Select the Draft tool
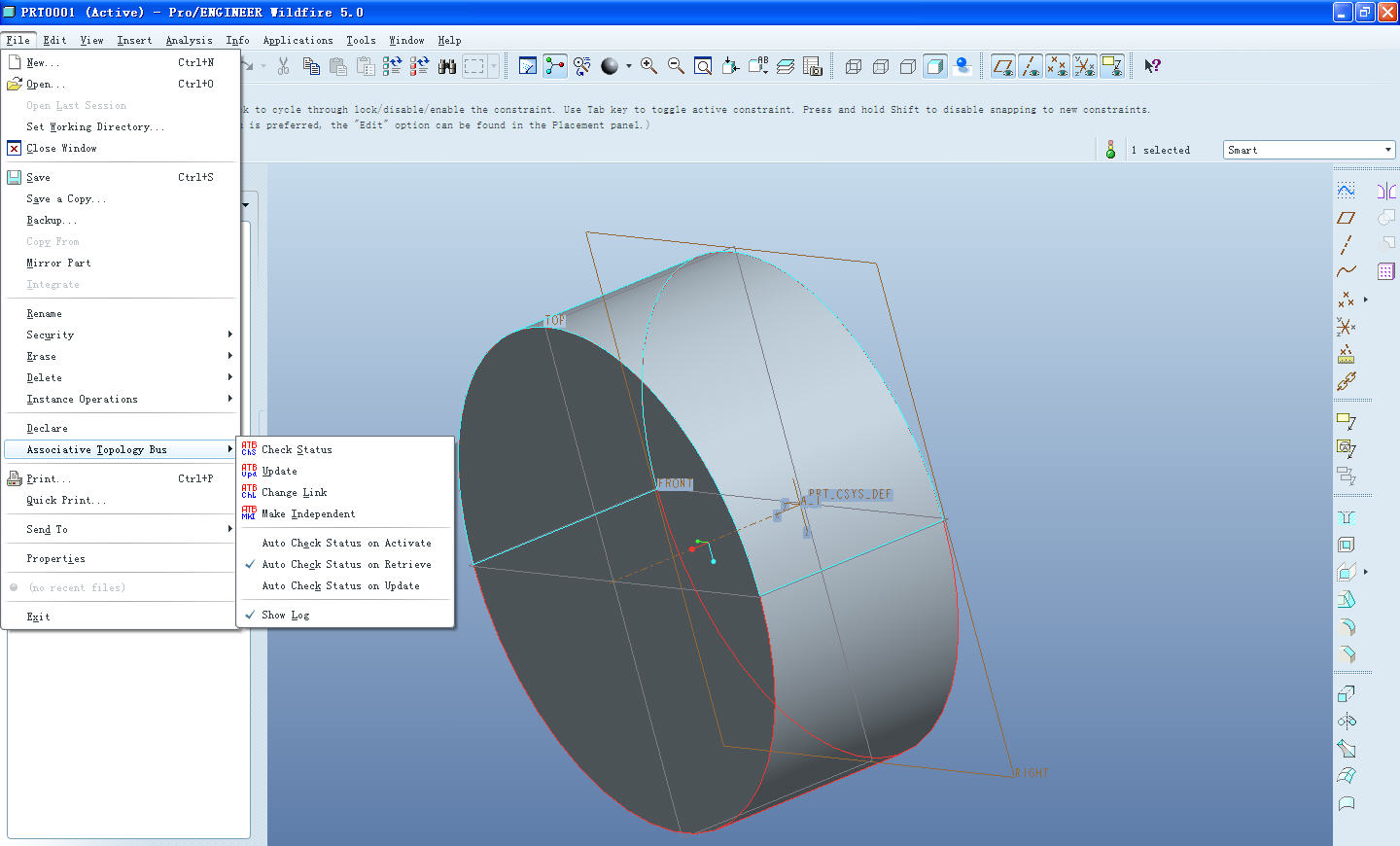 point(1347,599)
